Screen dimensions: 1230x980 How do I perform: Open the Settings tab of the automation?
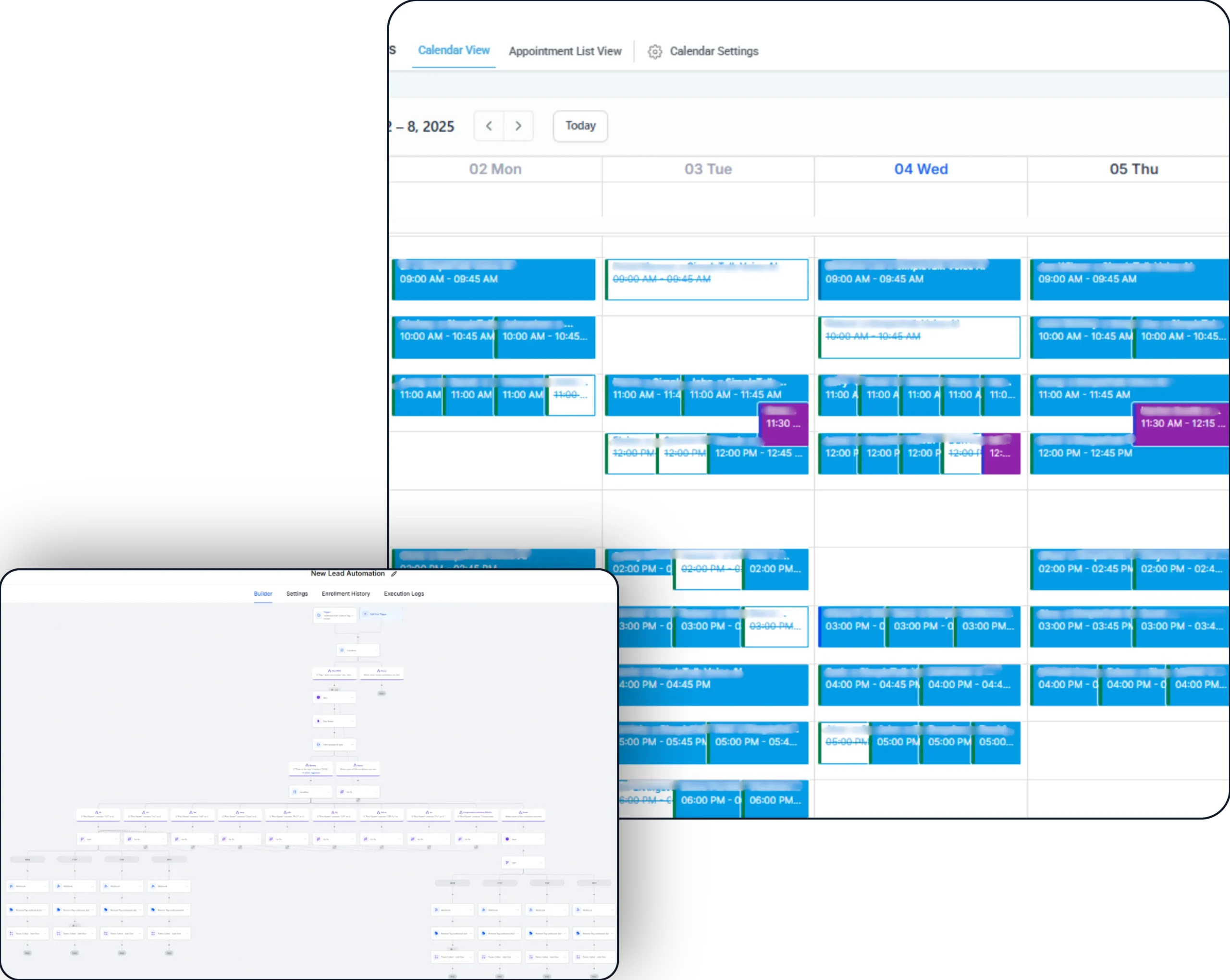(296, 594)
